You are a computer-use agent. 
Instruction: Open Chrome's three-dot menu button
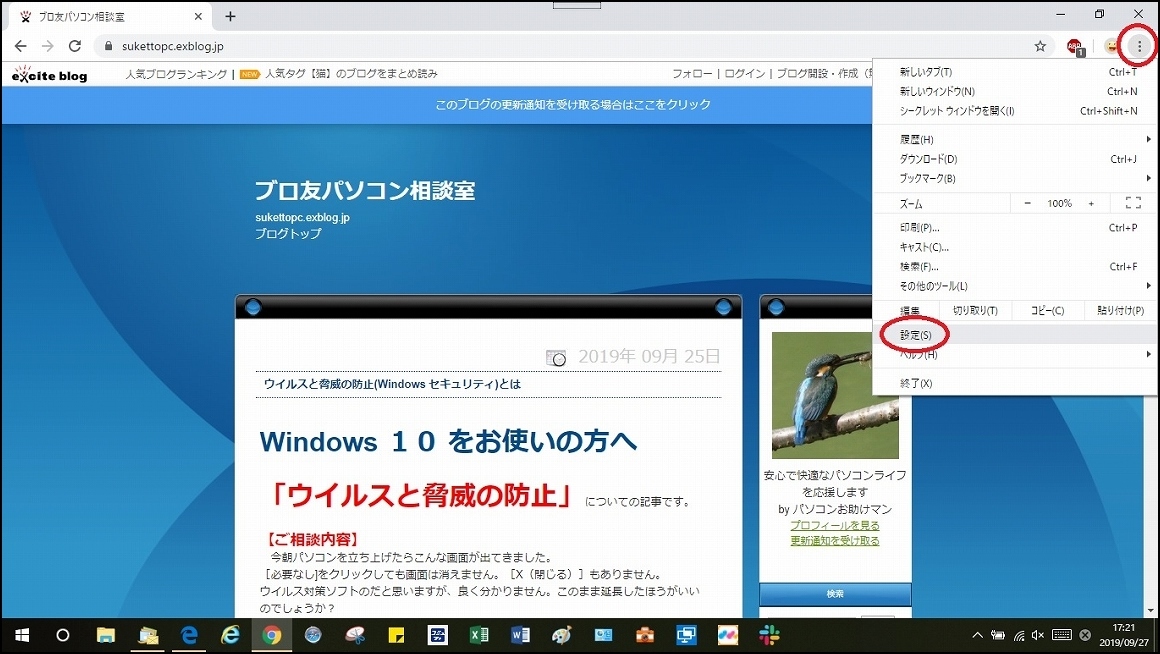pyautogui.click(x=1139, y=46)
